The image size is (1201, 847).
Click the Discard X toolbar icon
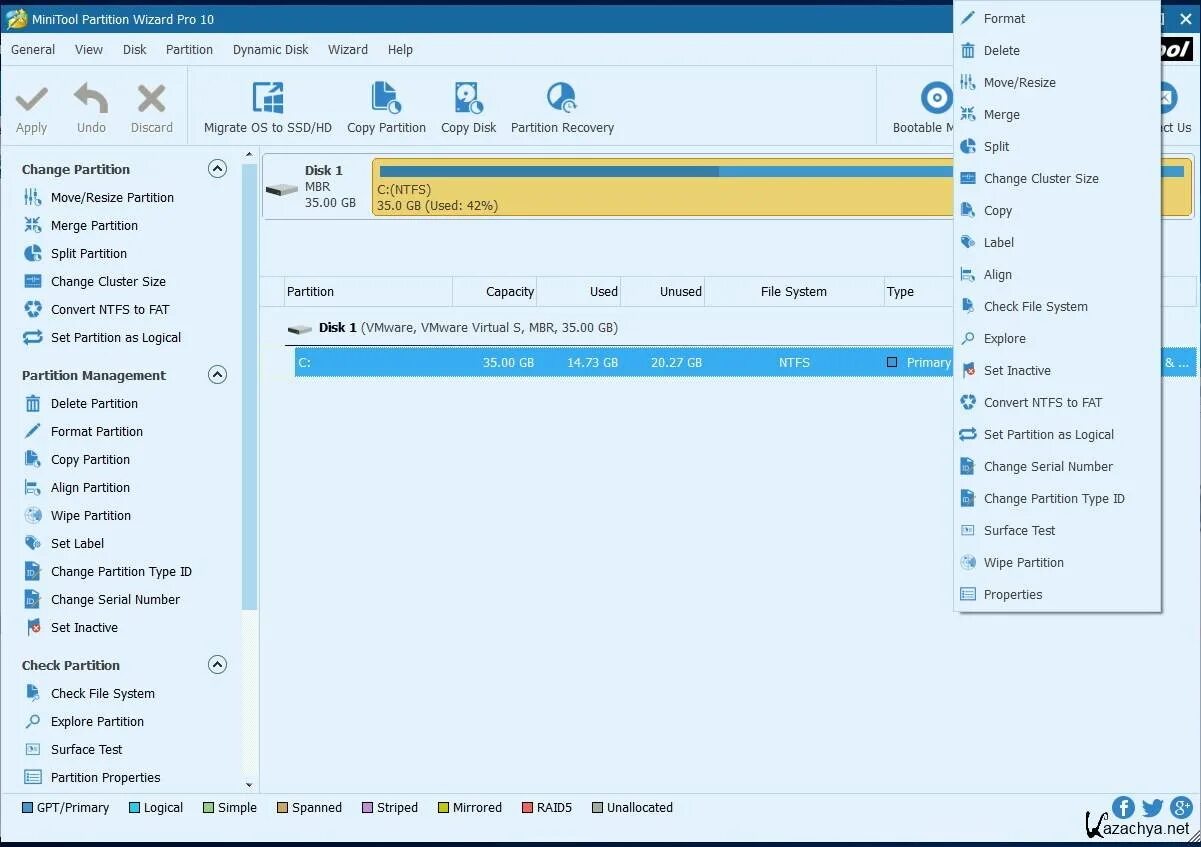click(152, 99)
